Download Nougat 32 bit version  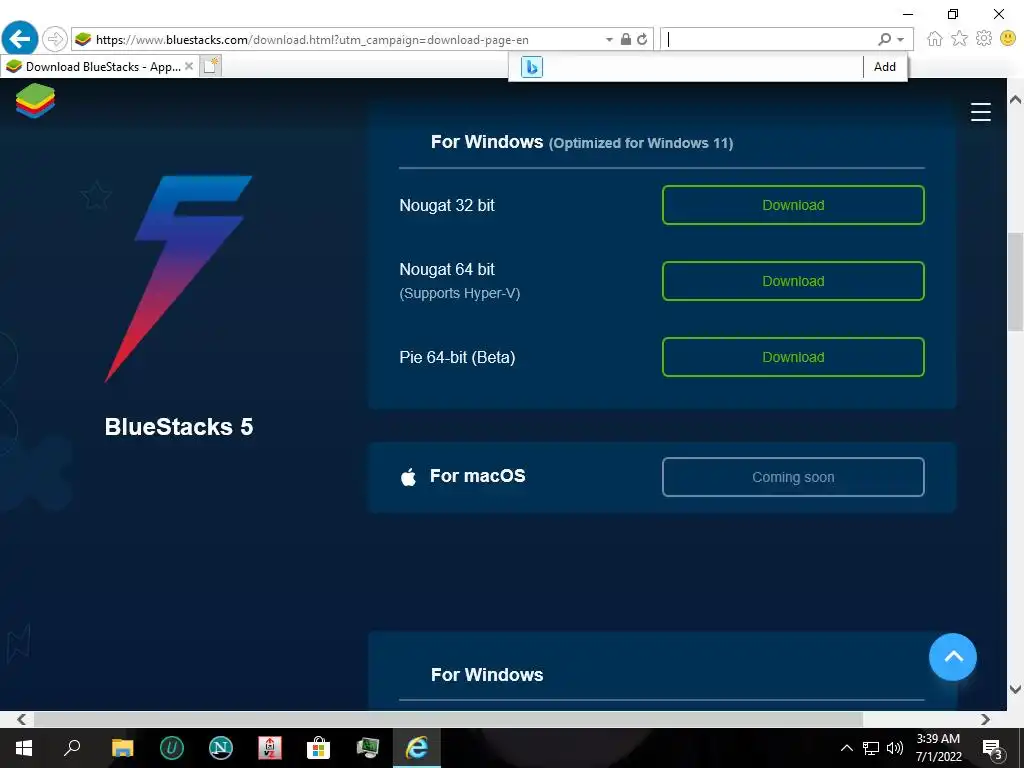point(793,205)
